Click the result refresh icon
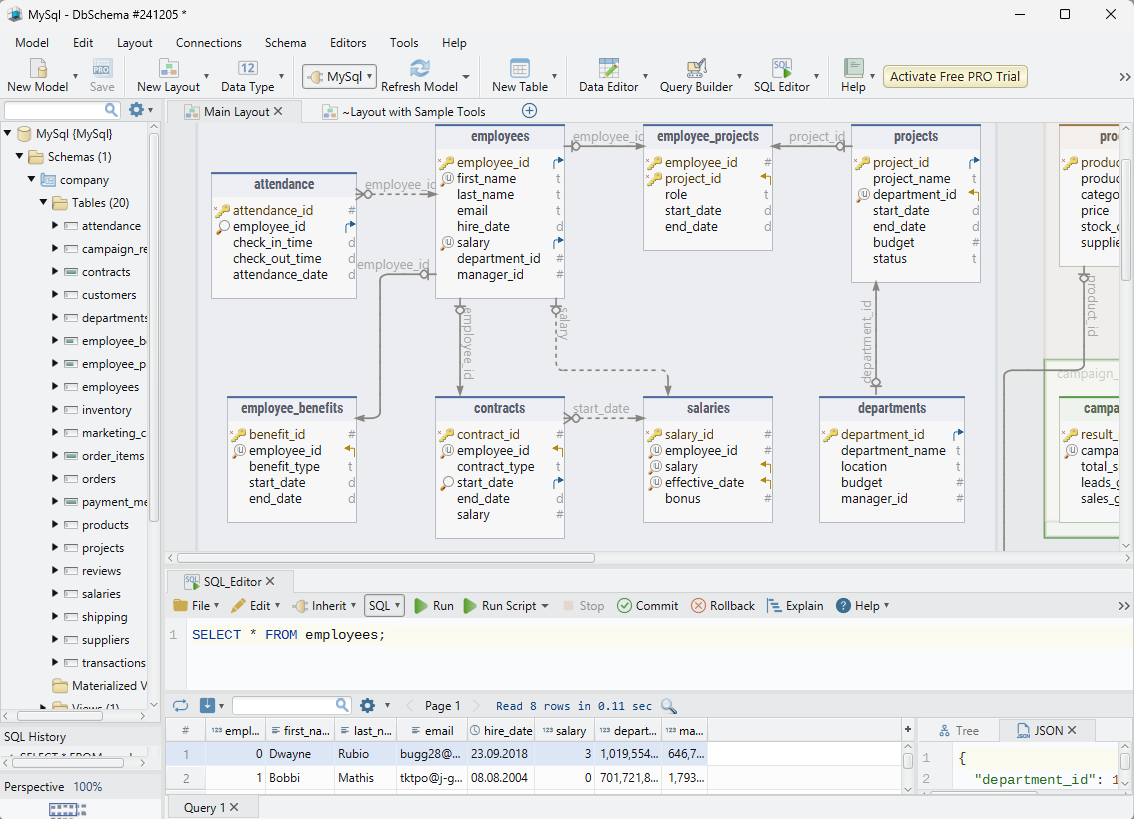This screenshot has height=819, width=1134. click(x=180, y=705)
